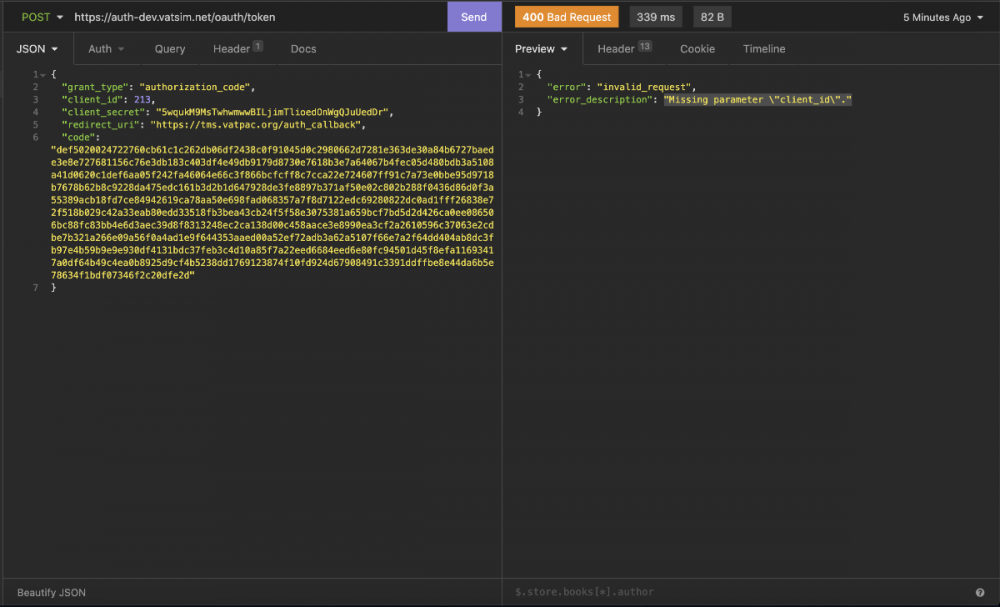This screenshot has width=1000, height=607.
Task: Click the 339 ms response time tag
Action: (x=655, y=17)
